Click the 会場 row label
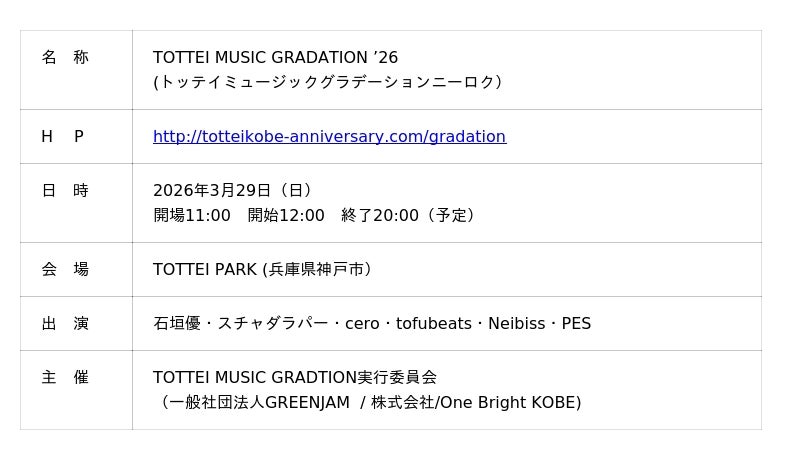 tap(65, 269)
